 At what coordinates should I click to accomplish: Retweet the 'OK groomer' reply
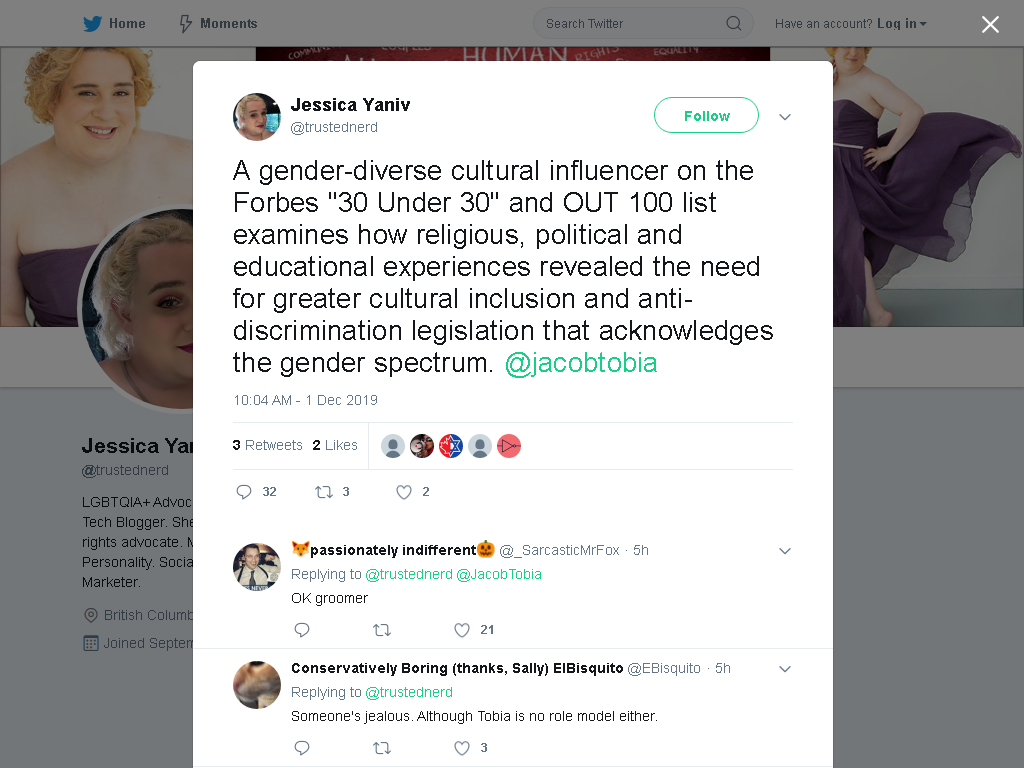382,630
